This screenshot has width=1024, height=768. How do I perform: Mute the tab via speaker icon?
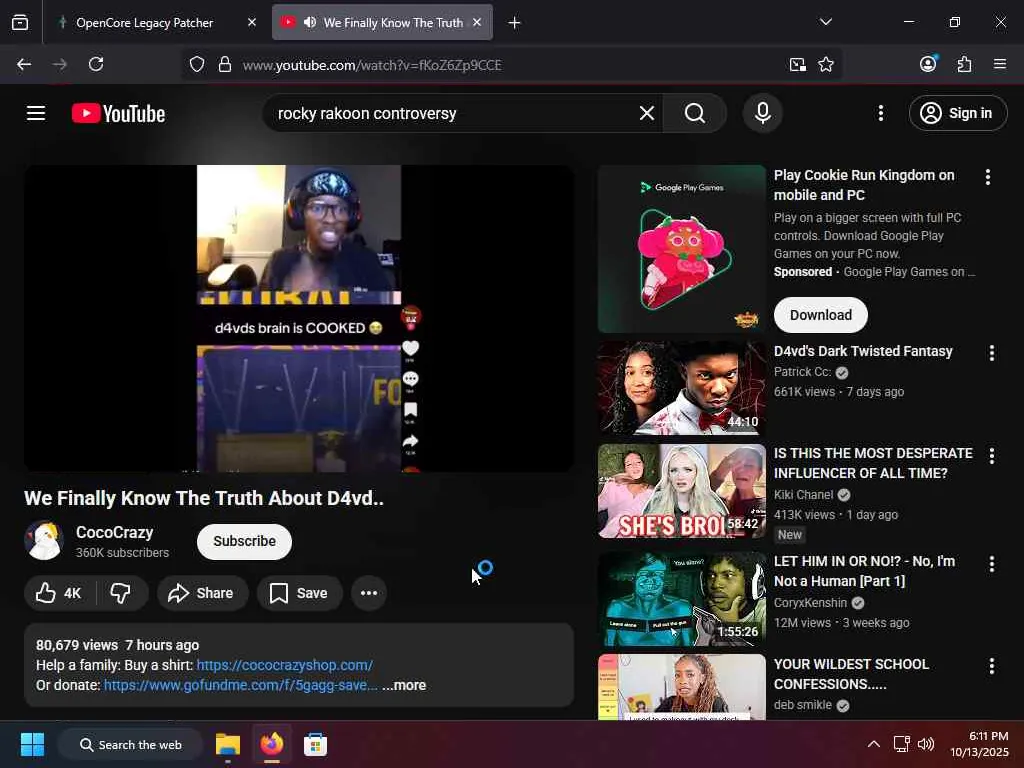click(310, 22)
